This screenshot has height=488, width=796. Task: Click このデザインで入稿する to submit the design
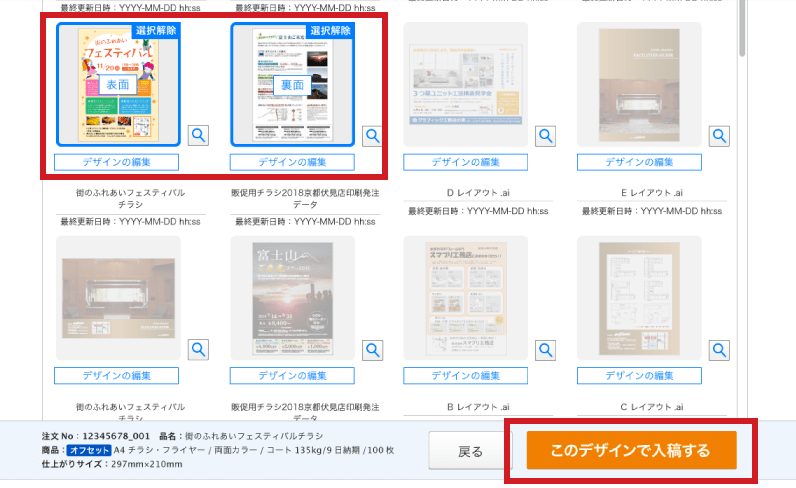coord(631,451)
